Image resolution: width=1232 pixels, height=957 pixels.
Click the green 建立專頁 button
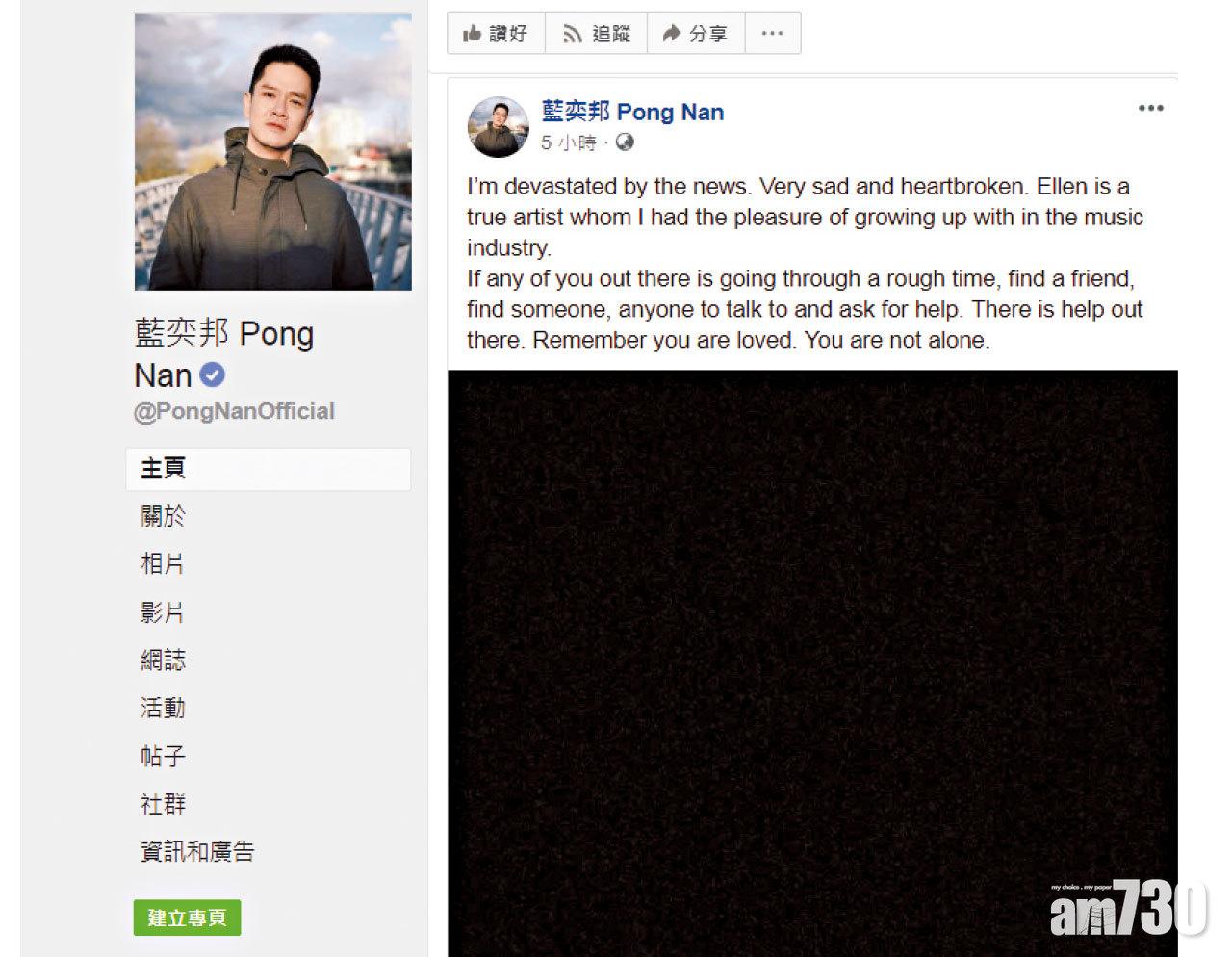pos(187,918)
